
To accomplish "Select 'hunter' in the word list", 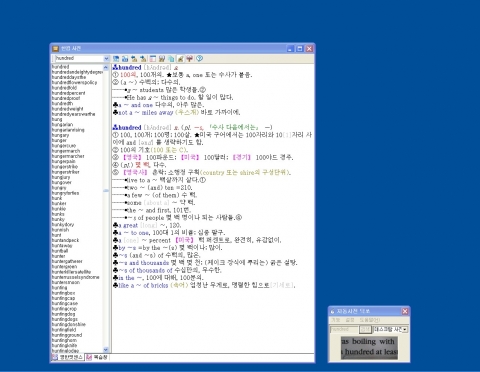I will [59, 256].
